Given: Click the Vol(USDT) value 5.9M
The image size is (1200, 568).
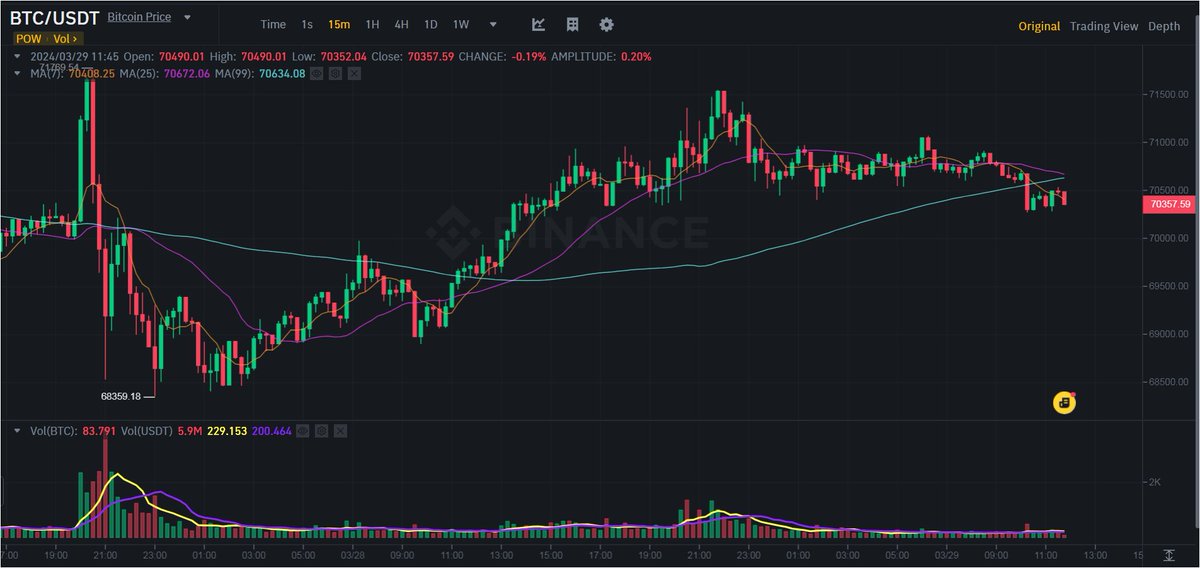Looking at the screenshot, I should pyautogui.click(x=190, y=430).
